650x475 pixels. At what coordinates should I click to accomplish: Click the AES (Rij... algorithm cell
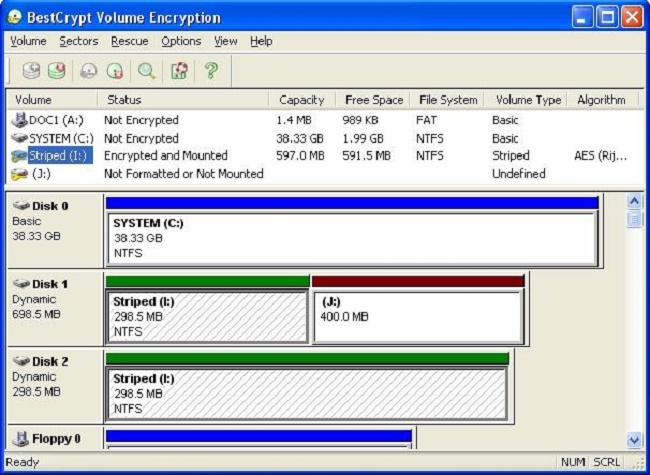601,156
